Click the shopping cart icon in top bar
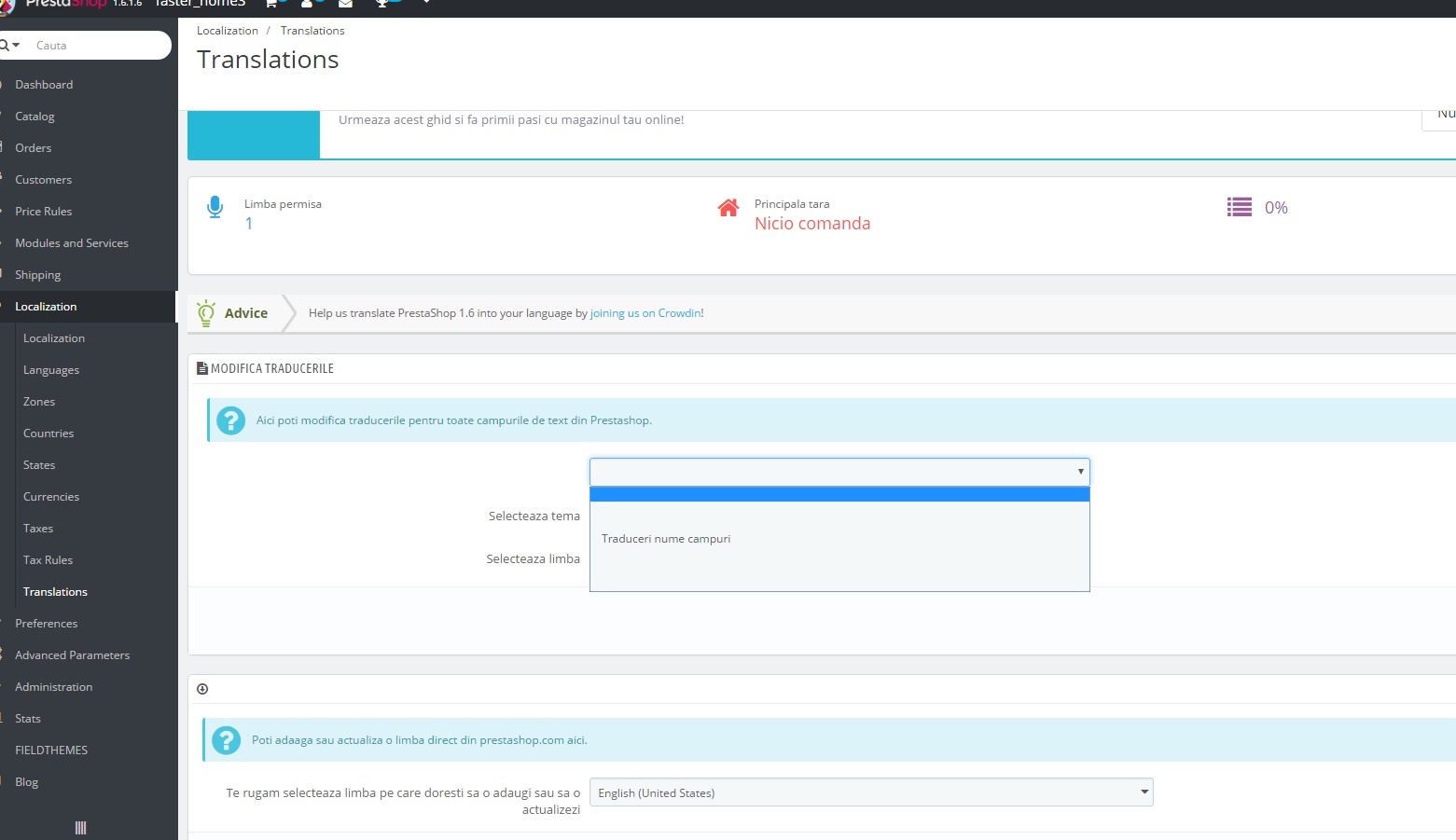This screenshot has height=840, width=1456. [x=270, y=4]
